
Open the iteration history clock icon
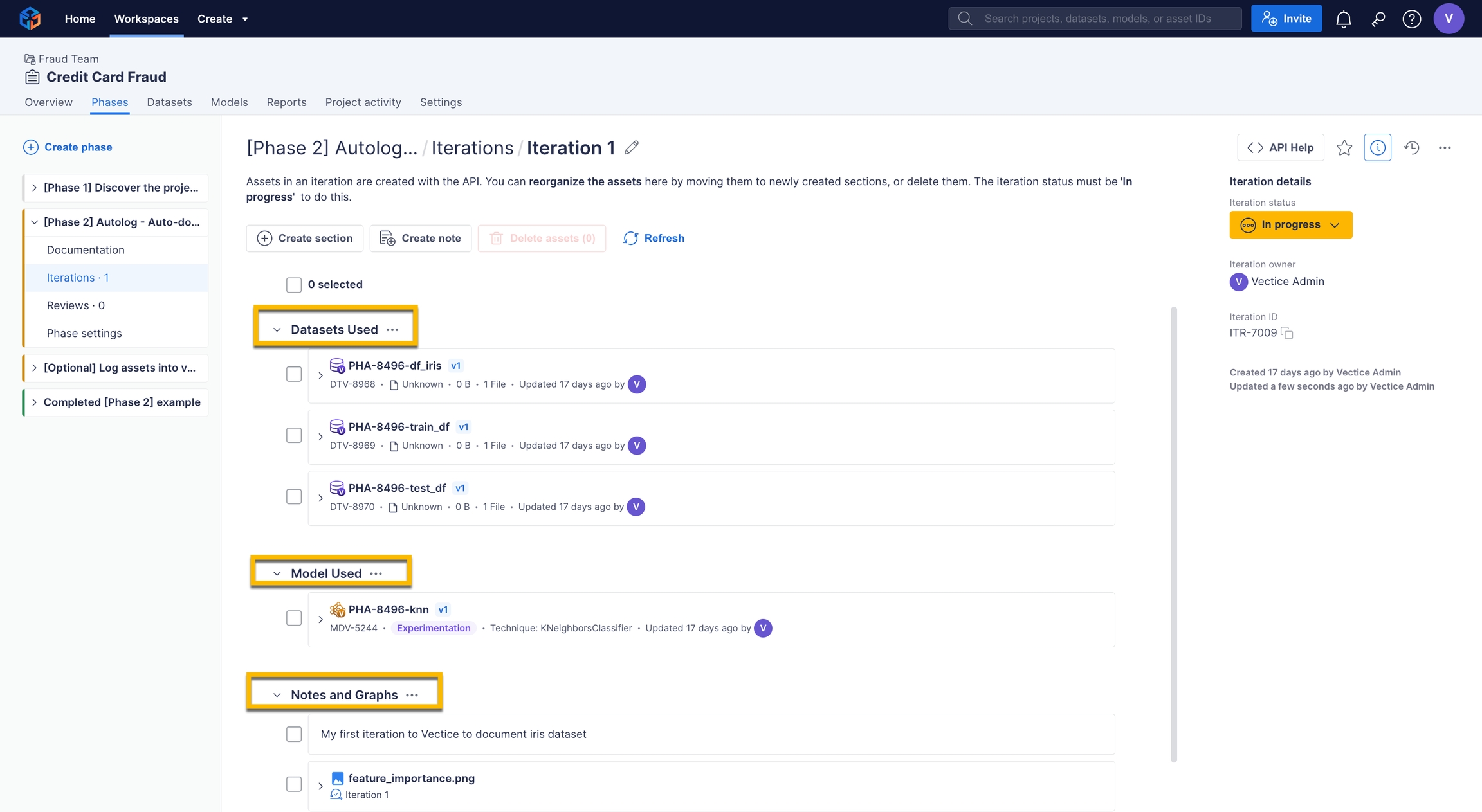click(1411, 148)
